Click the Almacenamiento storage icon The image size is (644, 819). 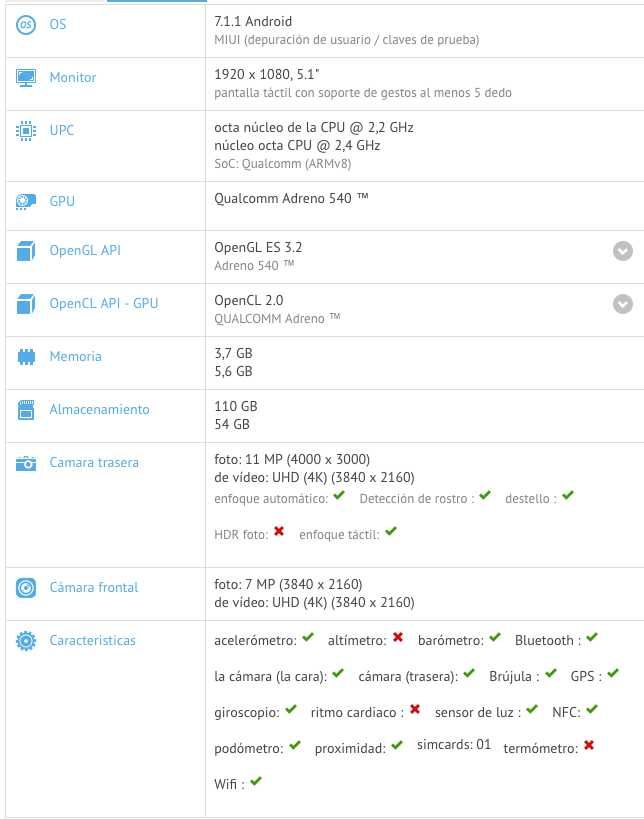click(26, 410)
